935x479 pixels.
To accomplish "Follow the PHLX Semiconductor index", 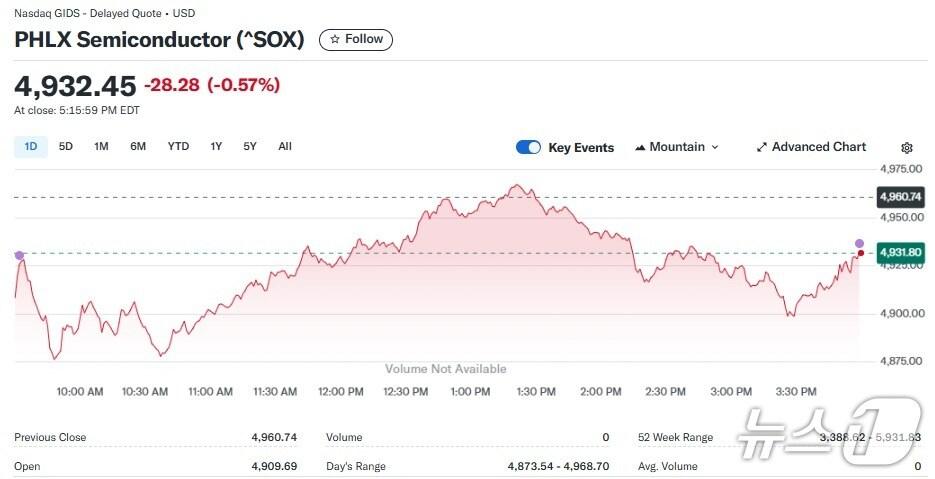I will [356, 39].
